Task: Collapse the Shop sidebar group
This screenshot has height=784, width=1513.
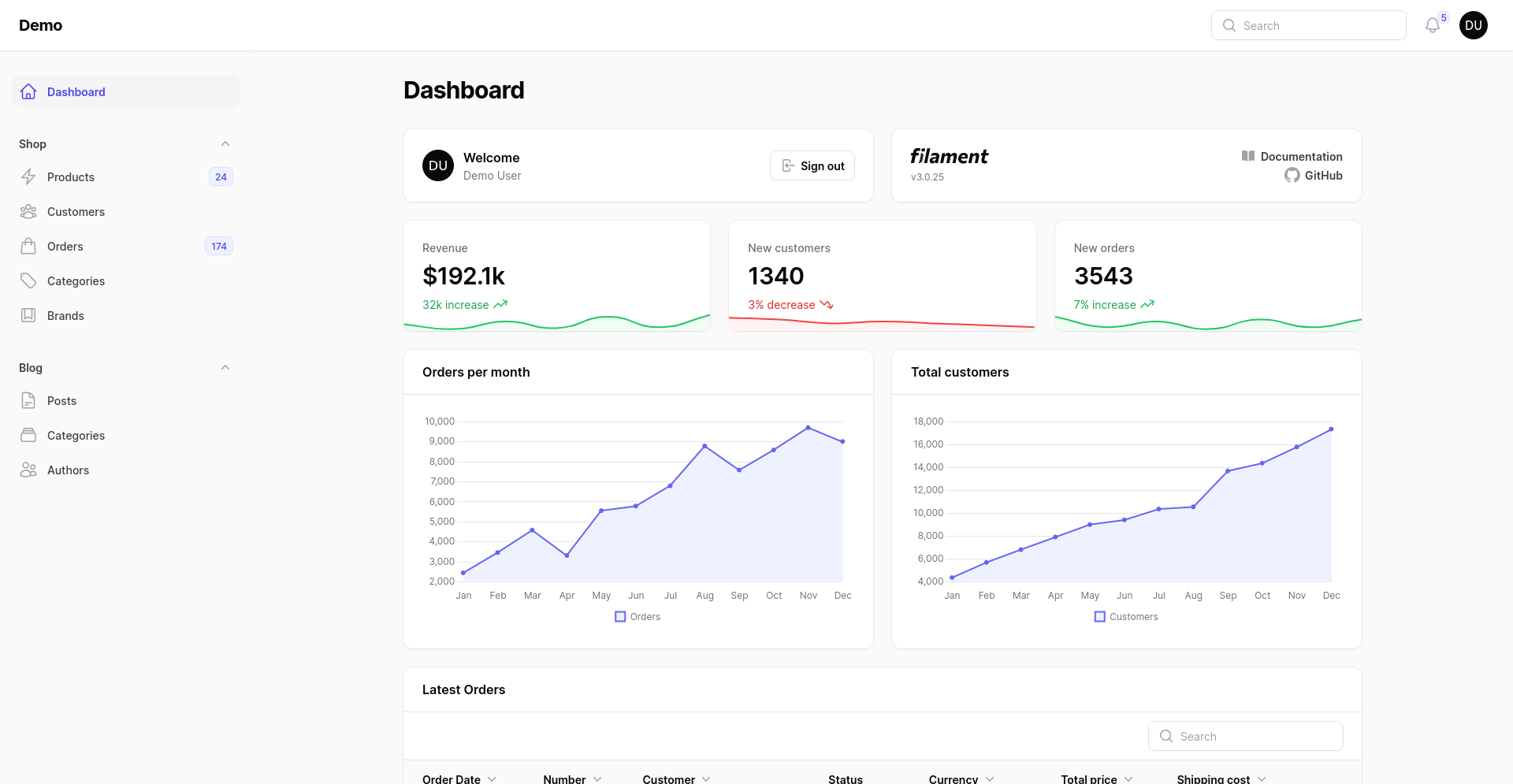Action: point(225,144)
